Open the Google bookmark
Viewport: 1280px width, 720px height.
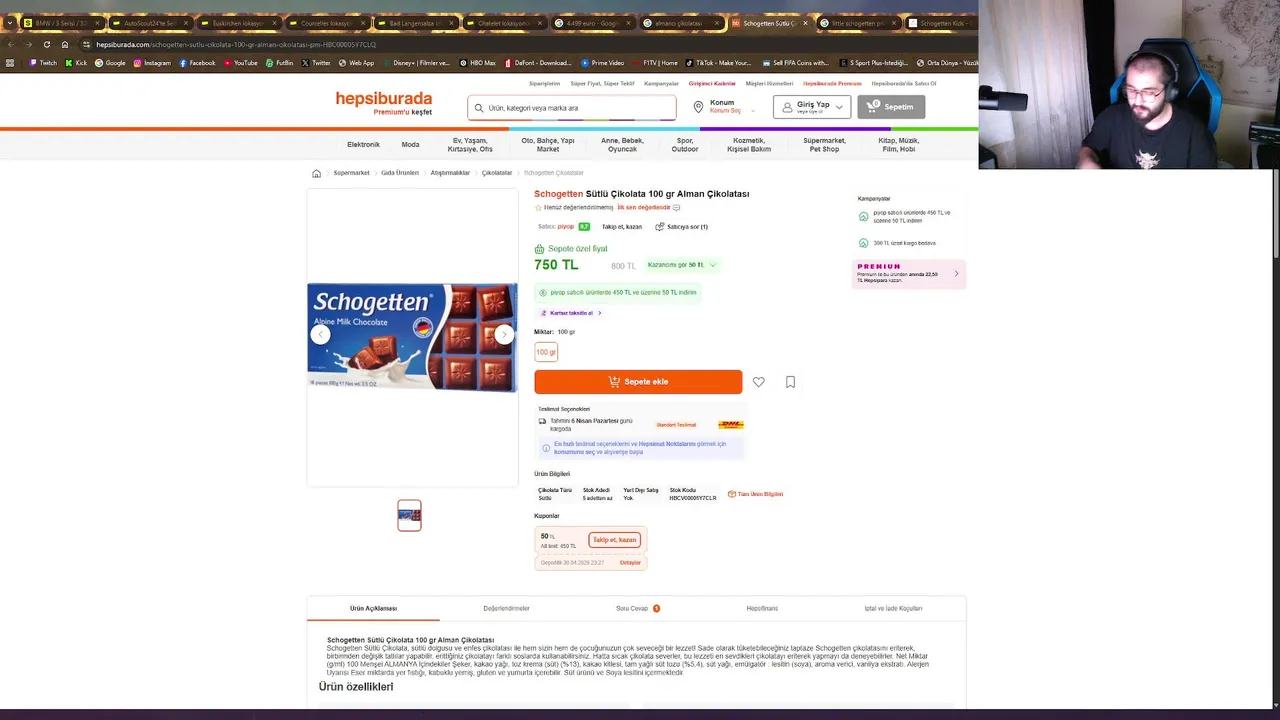[110, 63]
